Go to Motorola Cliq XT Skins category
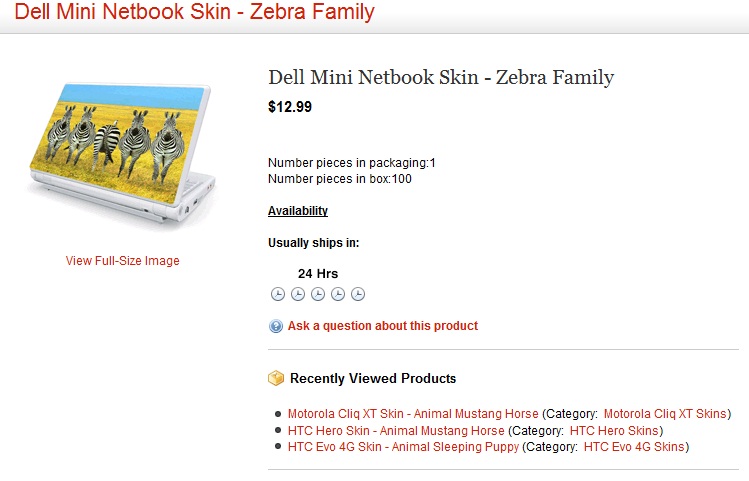Viewport: 749px width, 481px height. 666,414
